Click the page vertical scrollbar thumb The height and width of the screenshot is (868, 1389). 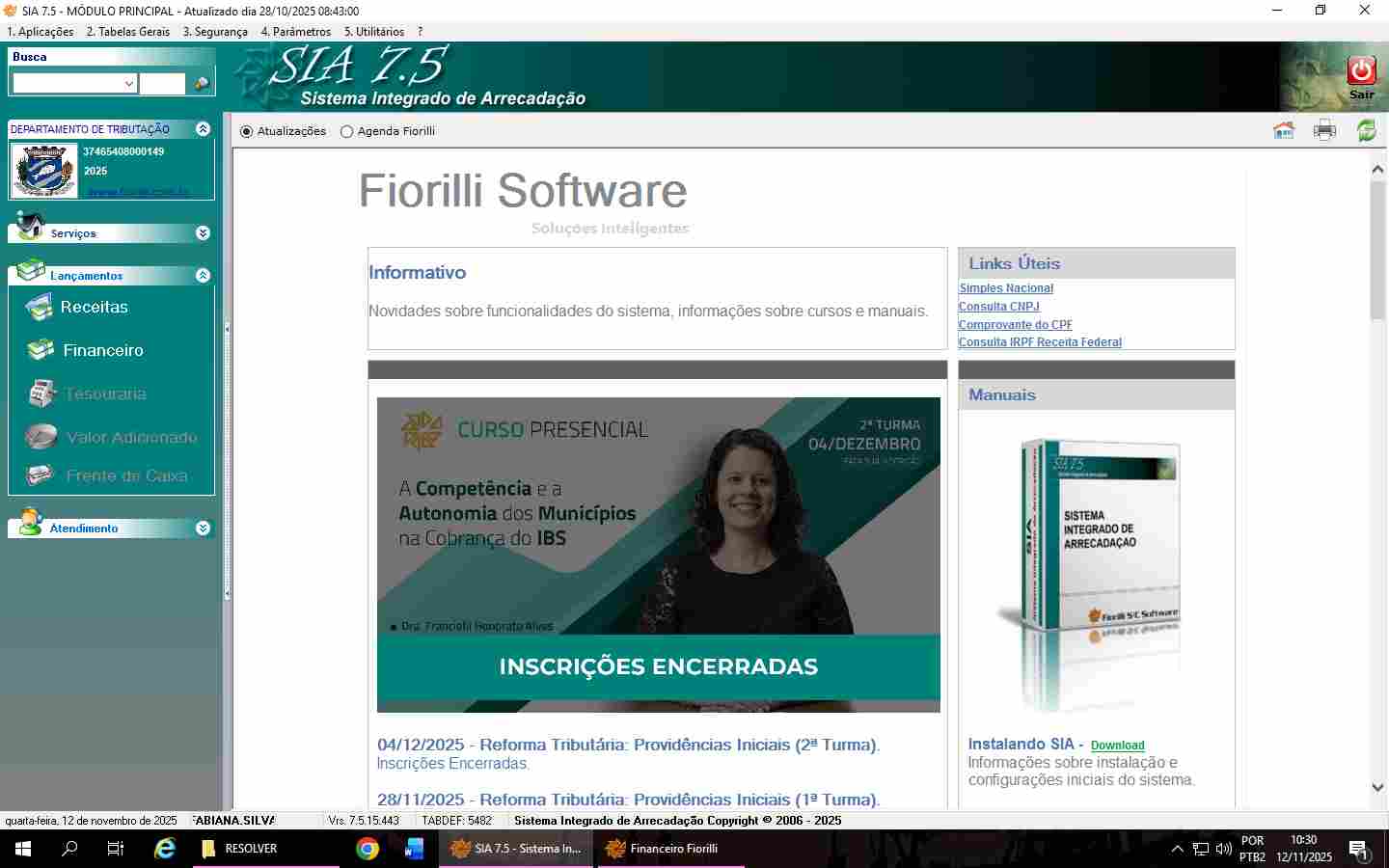[1377, 251]
